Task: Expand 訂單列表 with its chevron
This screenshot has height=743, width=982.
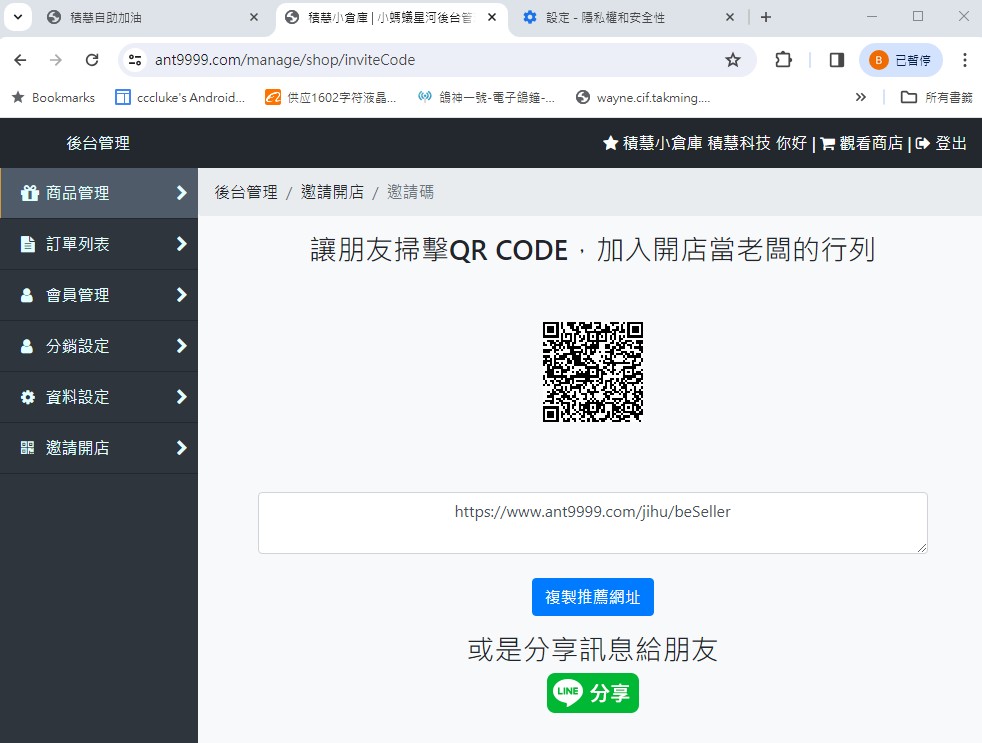Action: pyautogui.click(x=182, y=244)
